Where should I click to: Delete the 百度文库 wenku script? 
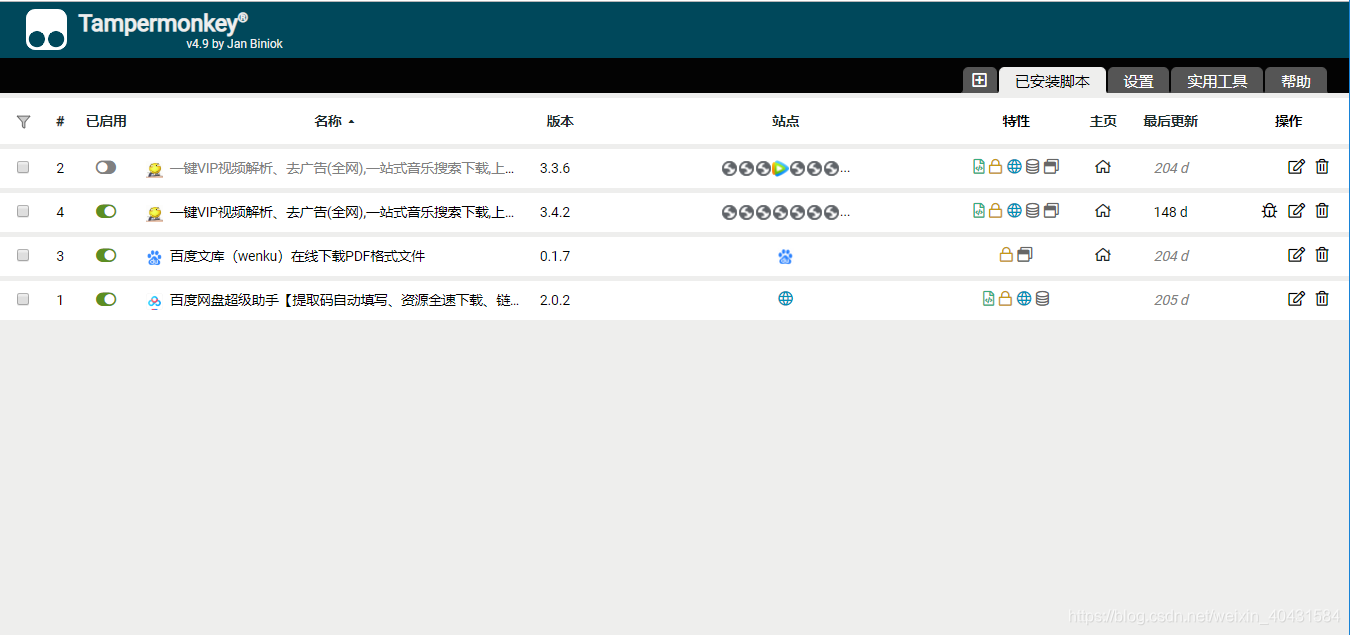[1322, 255]
